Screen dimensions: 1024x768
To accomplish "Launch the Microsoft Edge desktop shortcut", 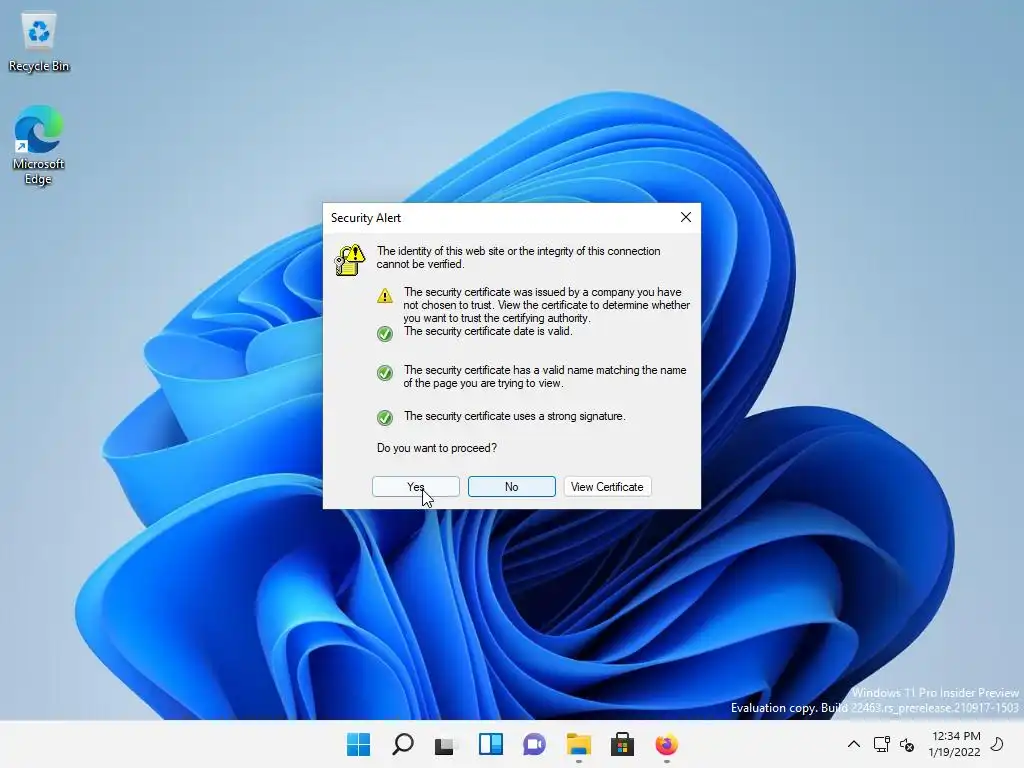I will tap(39, 145).
